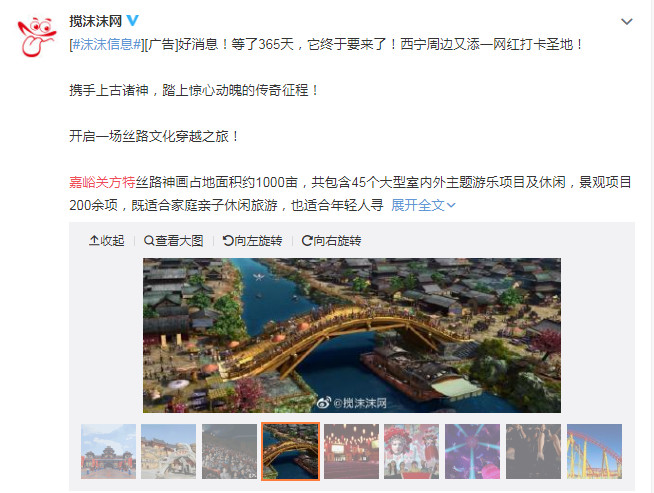Click the 查看大图 magnifier icon
The height and width of the screenshot is (493, 654).
[149, 241]
